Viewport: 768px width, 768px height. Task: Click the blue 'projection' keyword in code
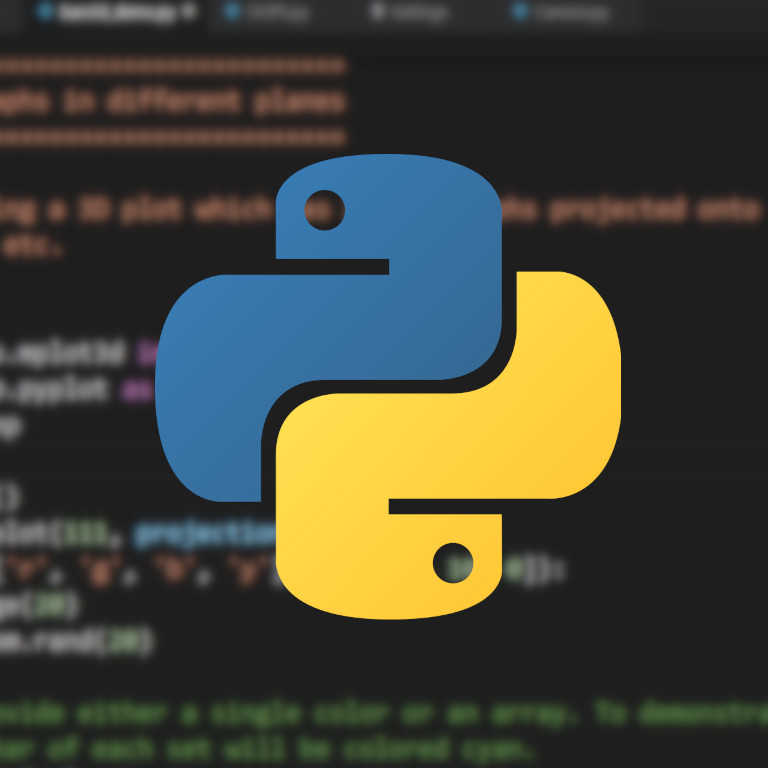point(204,534)
